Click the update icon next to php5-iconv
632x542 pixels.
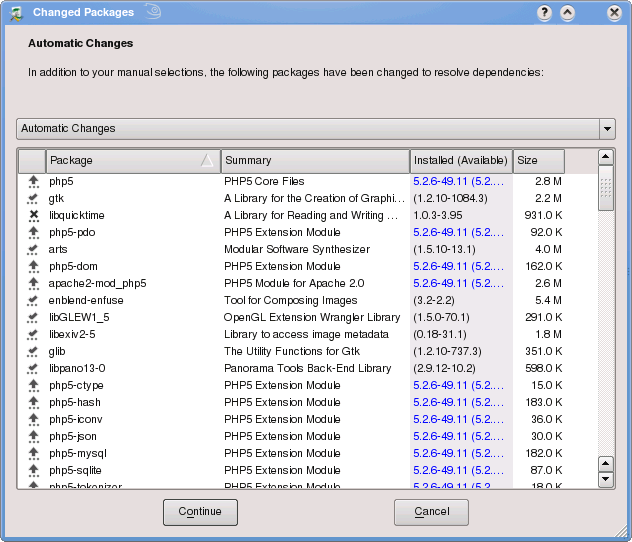(x=33, y=419)
